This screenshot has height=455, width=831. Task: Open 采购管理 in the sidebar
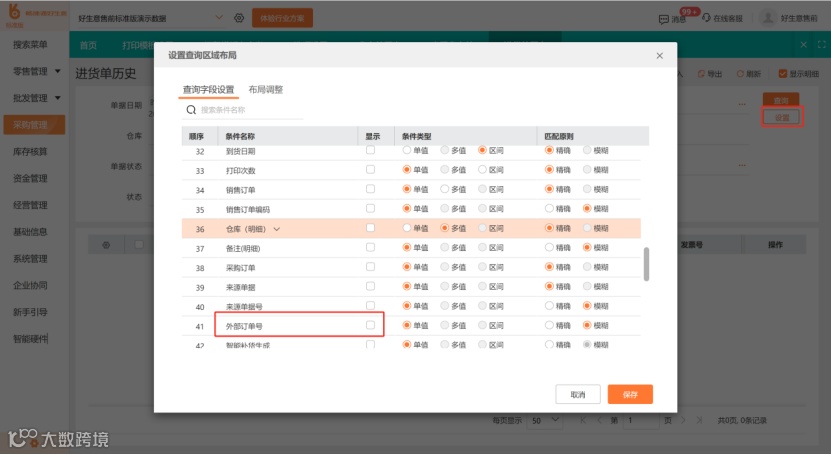click(x=34, y=125)
